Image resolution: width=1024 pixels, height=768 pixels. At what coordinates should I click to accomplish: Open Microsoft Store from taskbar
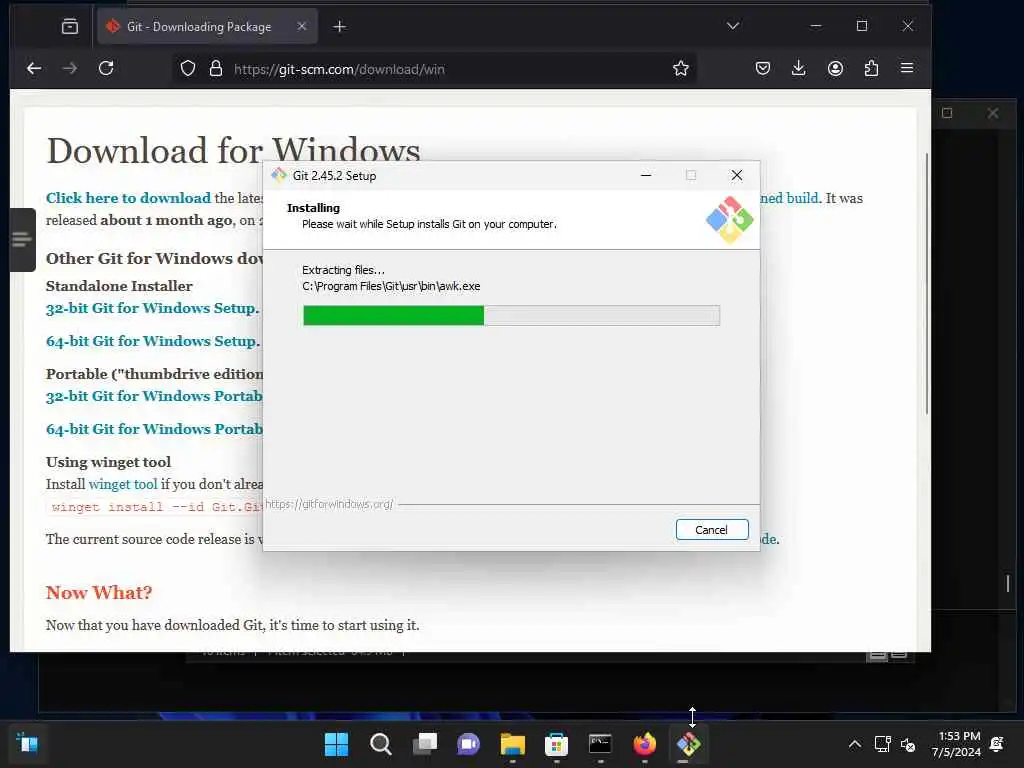tap(556, 744)
